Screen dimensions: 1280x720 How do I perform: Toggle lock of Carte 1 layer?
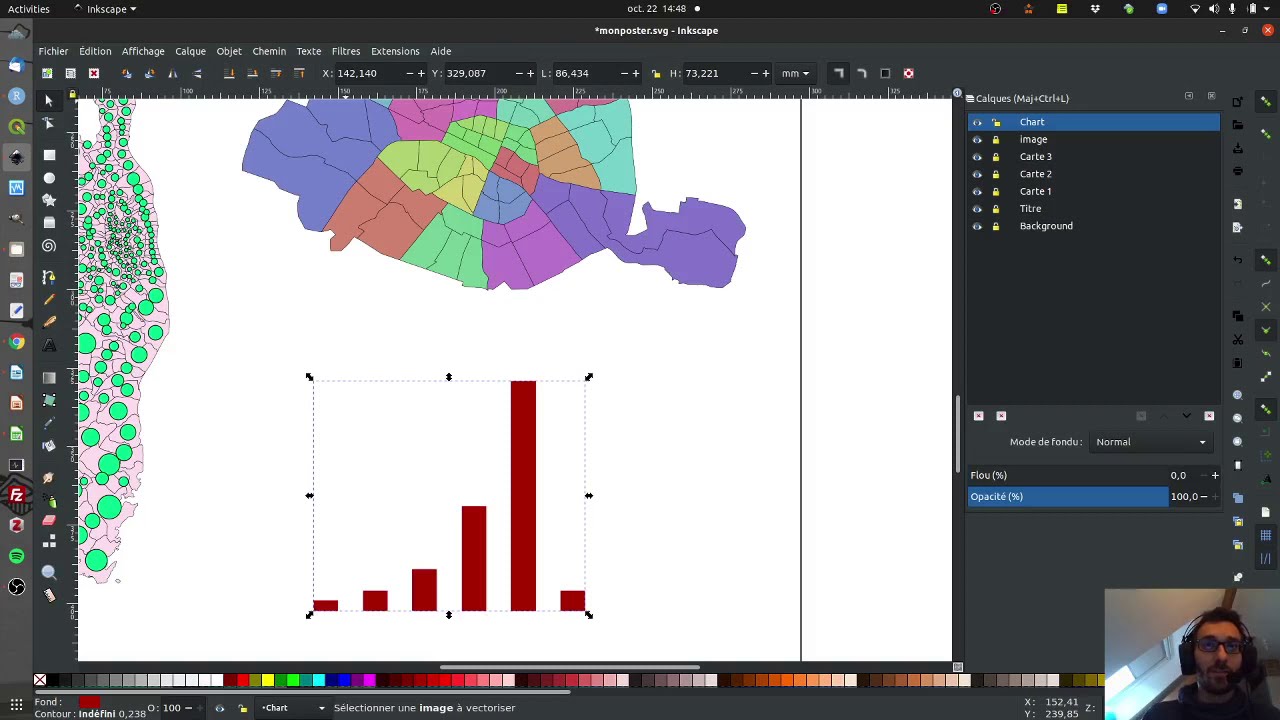click(x=996, y=192)
